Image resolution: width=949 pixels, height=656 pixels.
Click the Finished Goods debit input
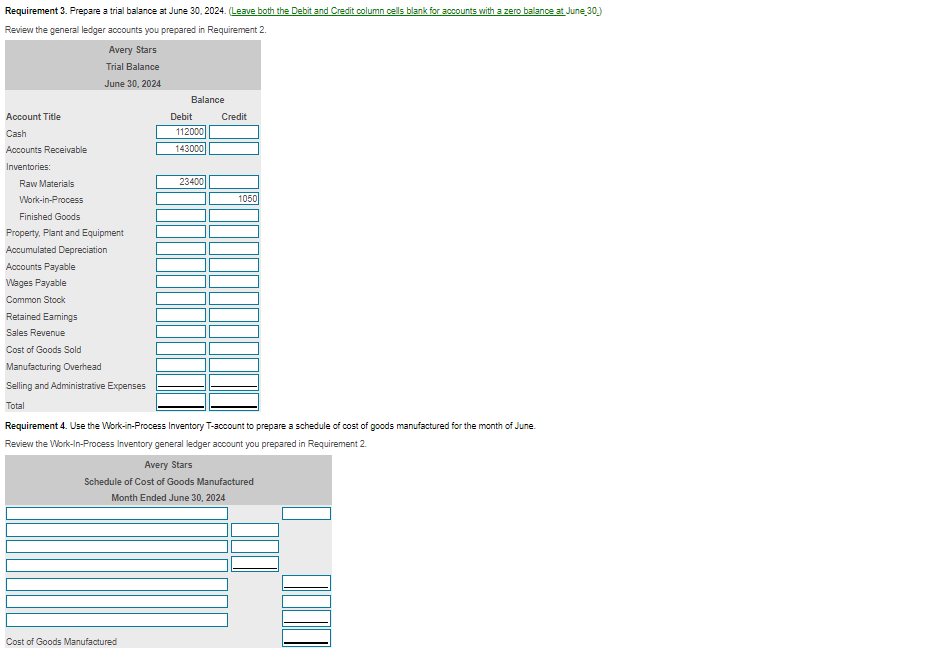click(x=181, y=215)
